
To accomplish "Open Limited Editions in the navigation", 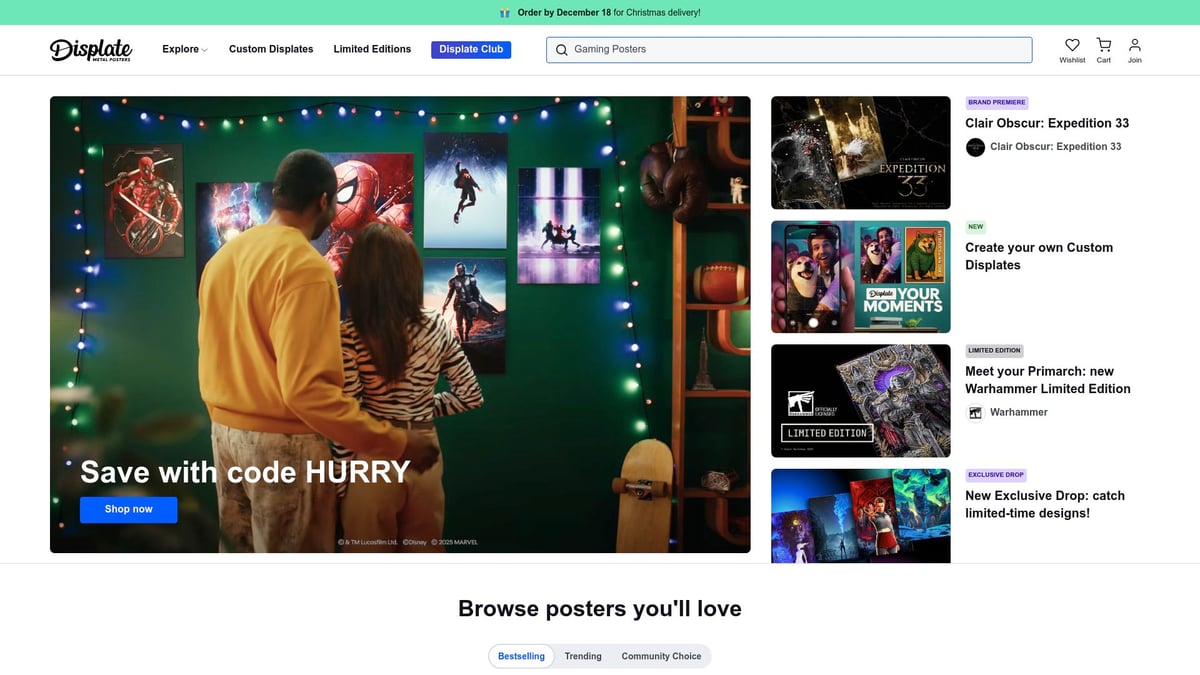I will pyautogui.click(x=372, y=49).
